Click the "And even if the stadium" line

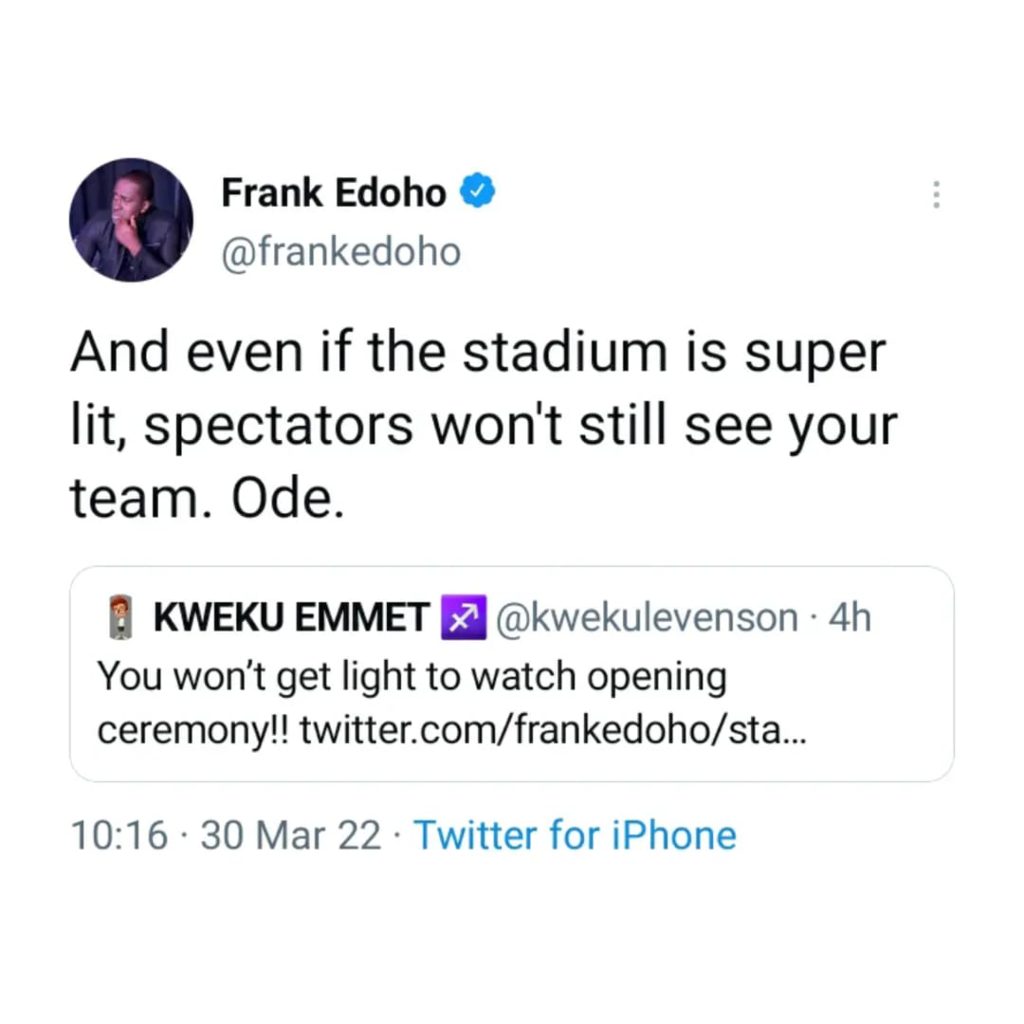478,353
